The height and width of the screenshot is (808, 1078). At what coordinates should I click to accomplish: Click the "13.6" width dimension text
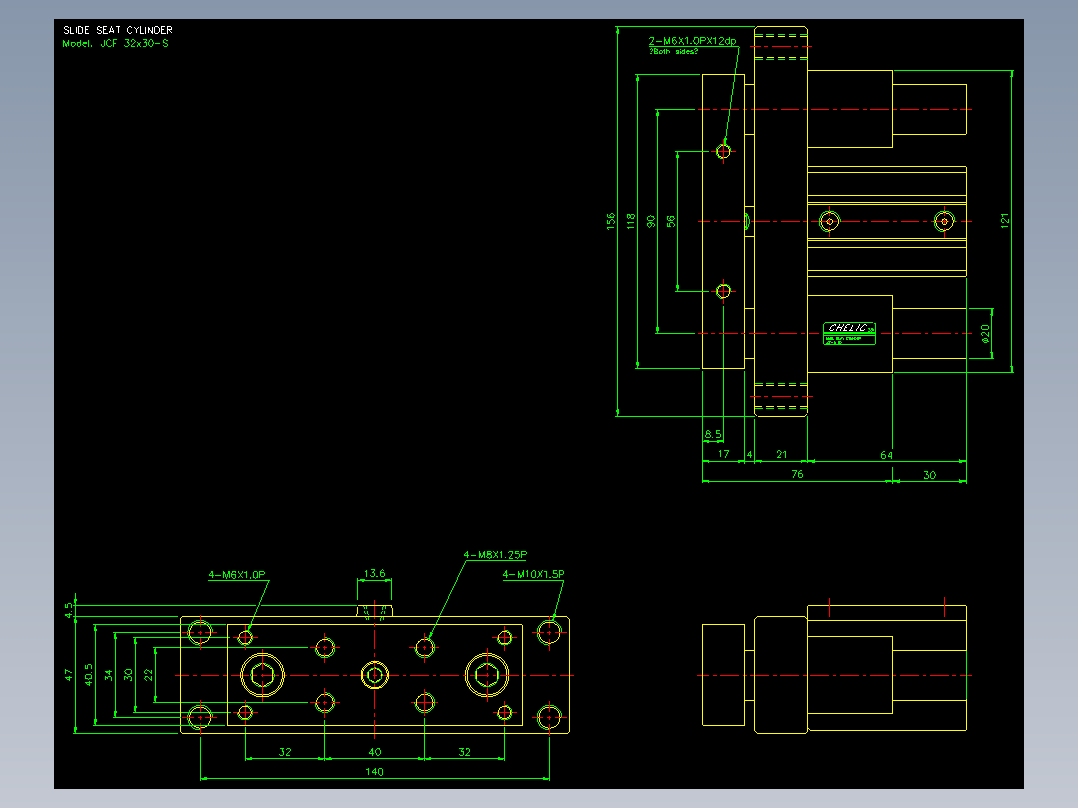(x=375, y=574)
